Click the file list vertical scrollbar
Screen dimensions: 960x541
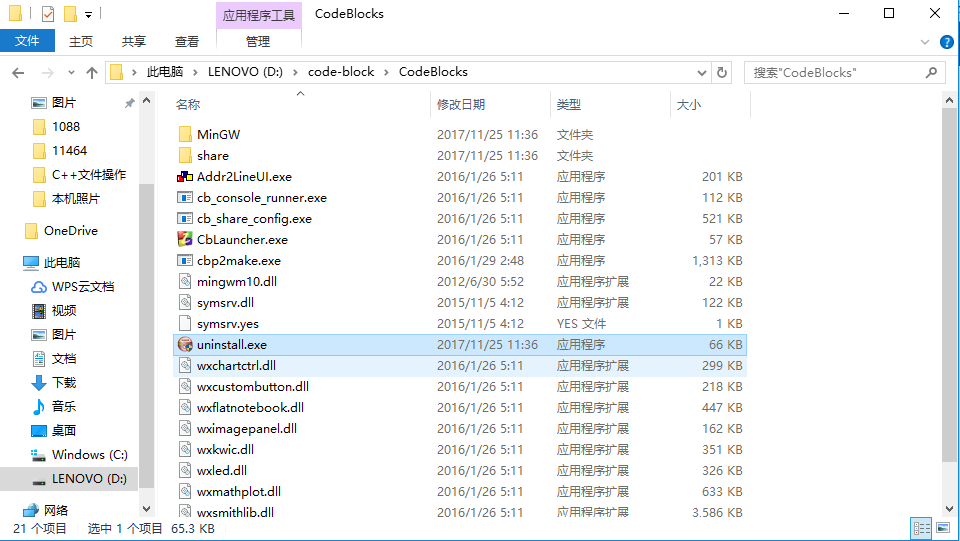pyautogui.click(x=949, y=285)
